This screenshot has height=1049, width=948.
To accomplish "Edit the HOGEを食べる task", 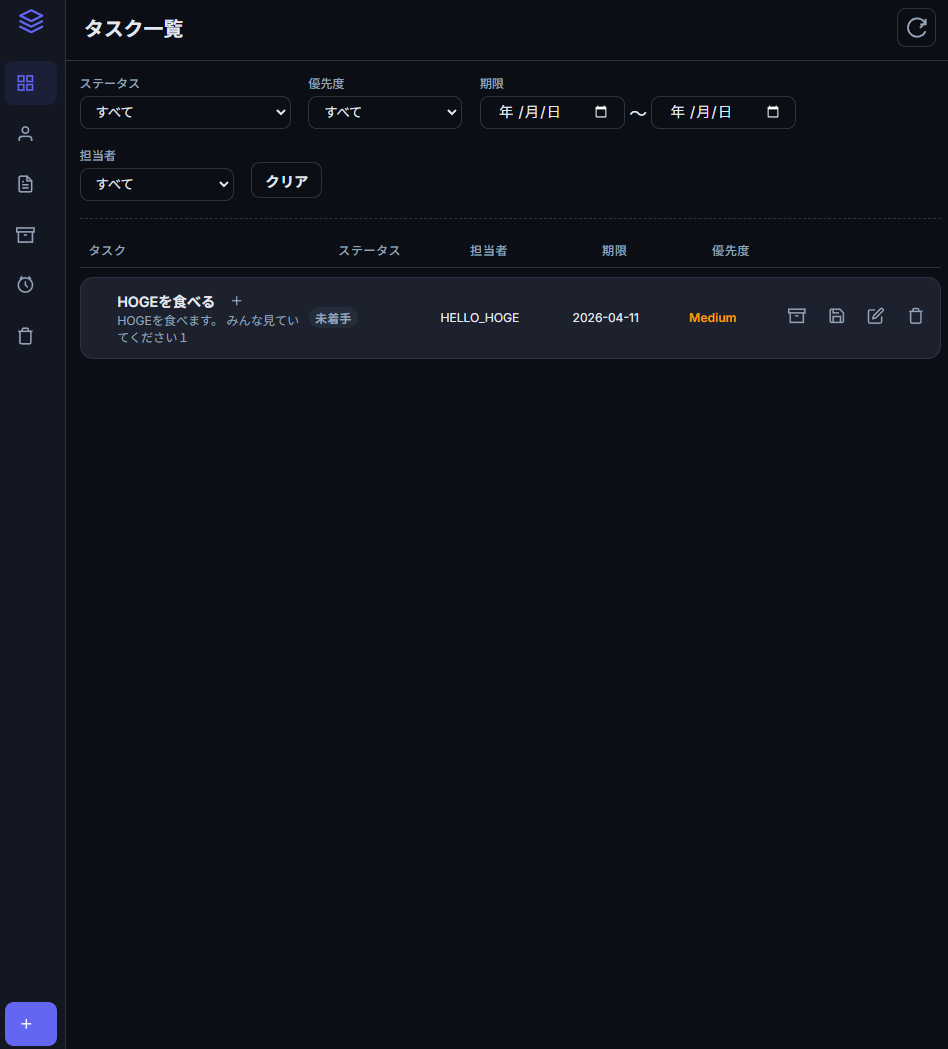I will point(876,316).
